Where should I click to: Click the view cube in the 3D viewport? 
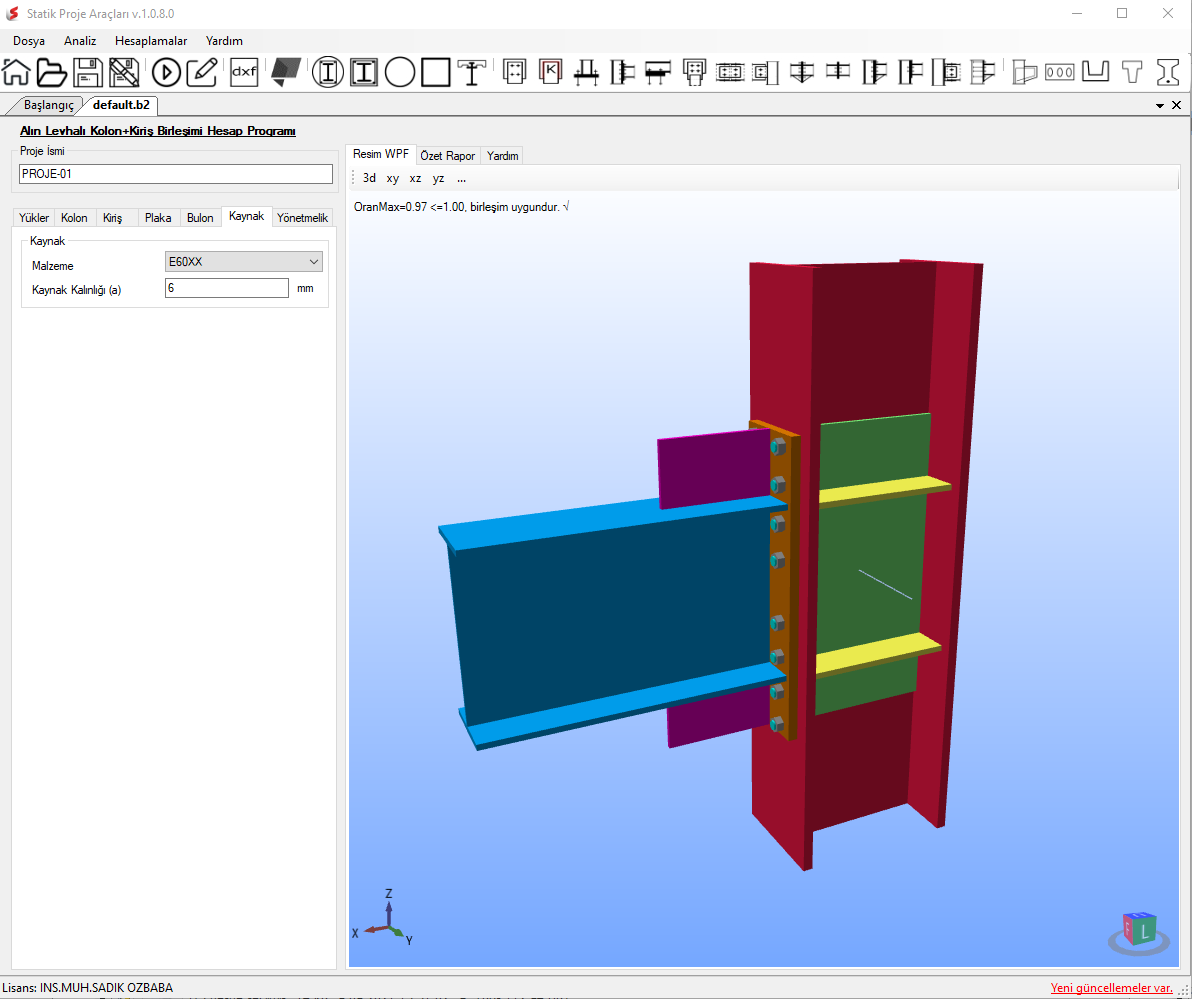coord(1139,932)
